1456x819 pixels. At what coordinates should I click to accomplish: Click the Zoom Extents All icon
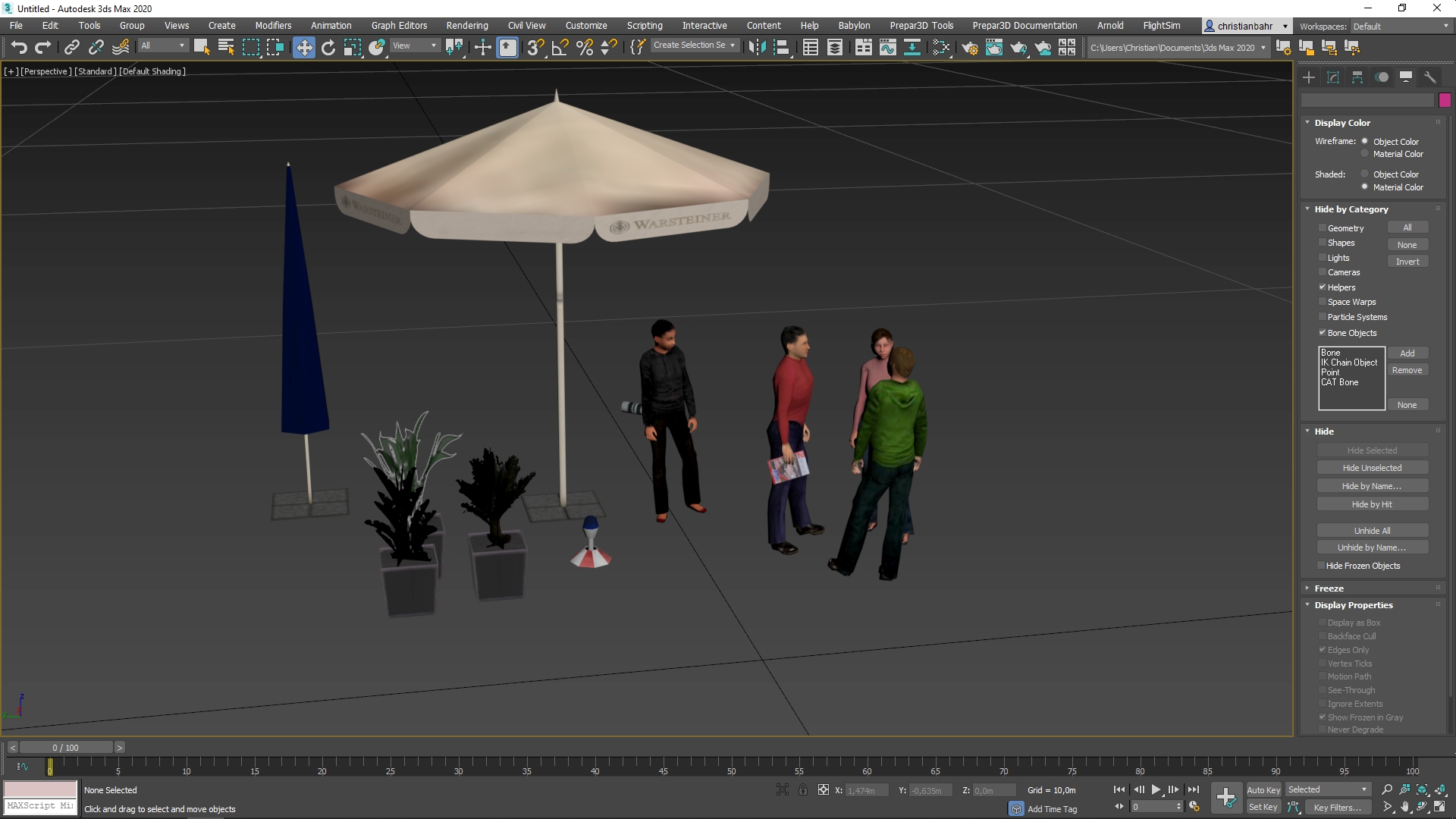(1439, 790)
